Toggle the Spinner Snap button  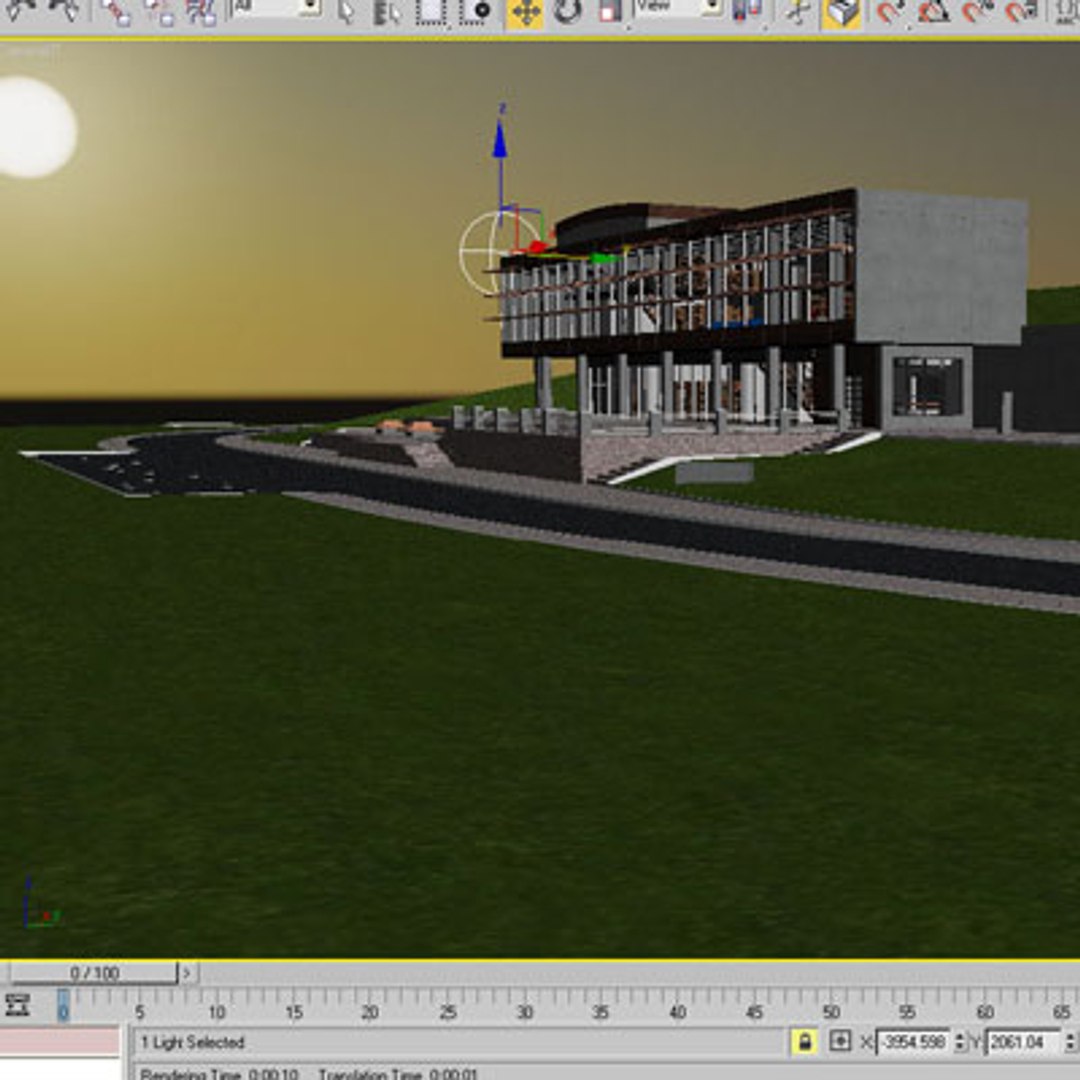[x=1020, y=12]
